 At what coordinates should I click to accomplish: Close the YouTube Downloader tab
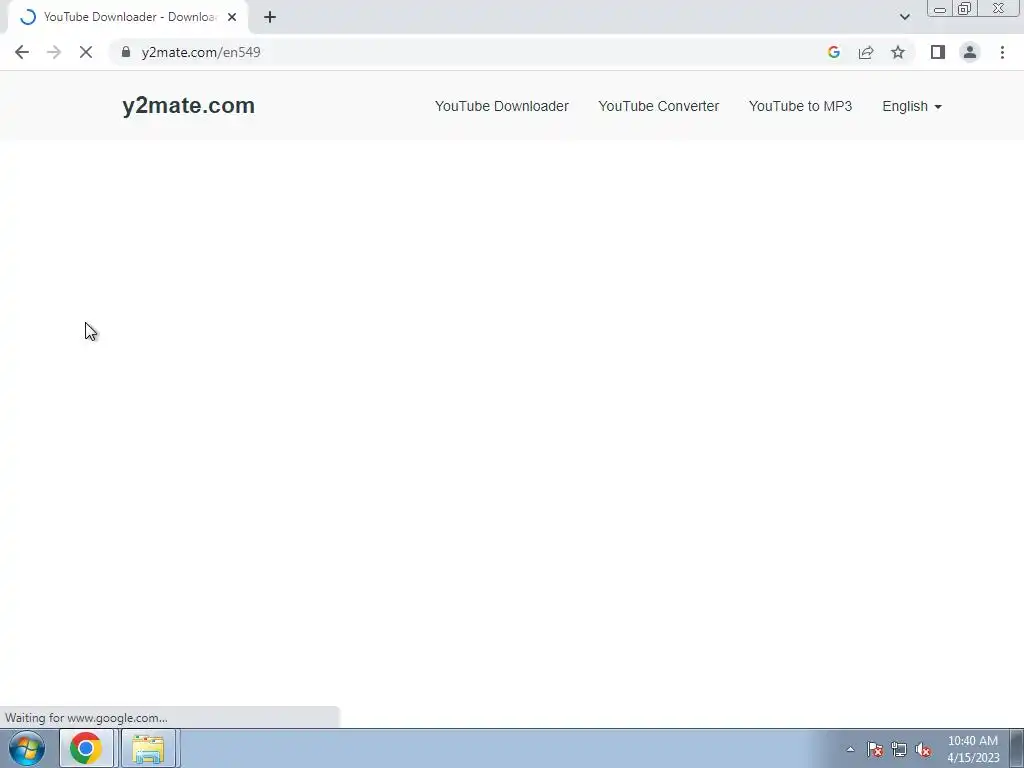232,17
